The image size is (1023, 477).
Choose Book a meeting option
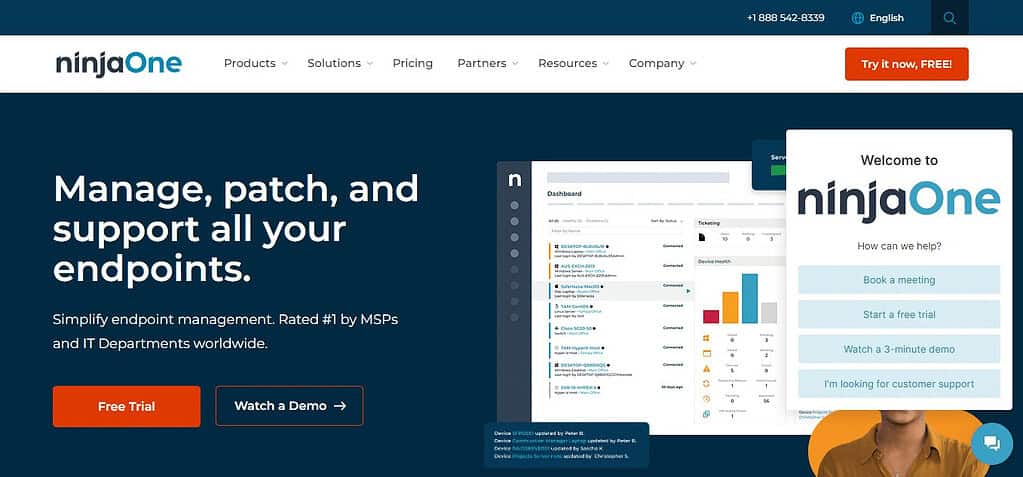[898, 280]
